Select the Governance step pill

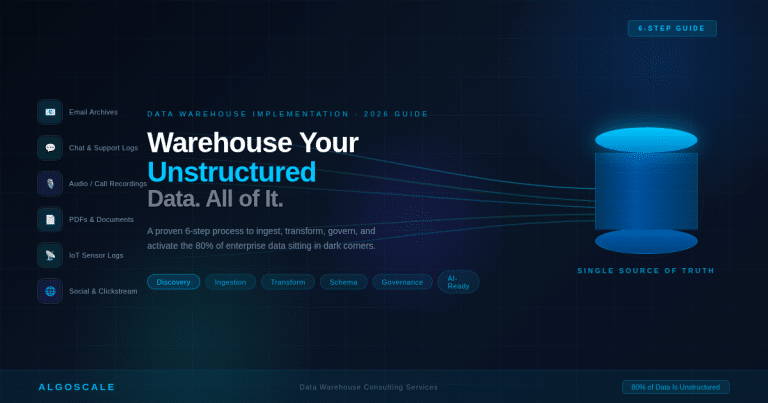coord(402,282)
